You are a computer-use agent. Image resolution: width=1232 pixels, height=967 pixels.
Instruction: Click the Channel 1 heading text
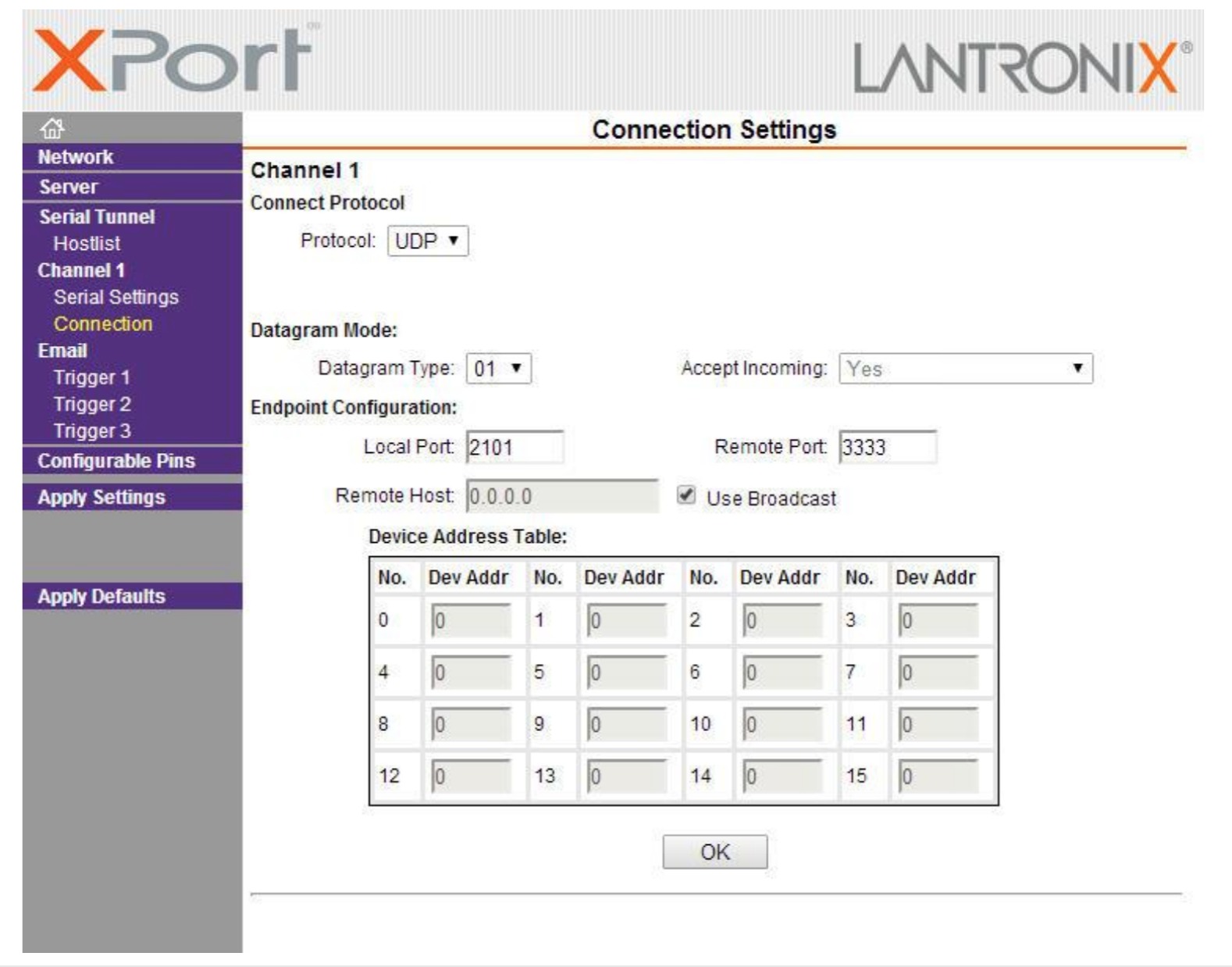click(304, 170)
